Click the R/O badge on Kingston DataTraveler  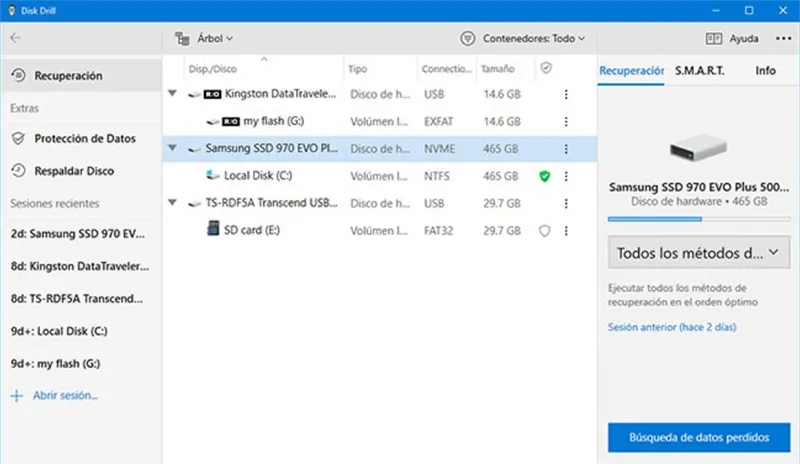pyautogui.click(x=212, y=94)
